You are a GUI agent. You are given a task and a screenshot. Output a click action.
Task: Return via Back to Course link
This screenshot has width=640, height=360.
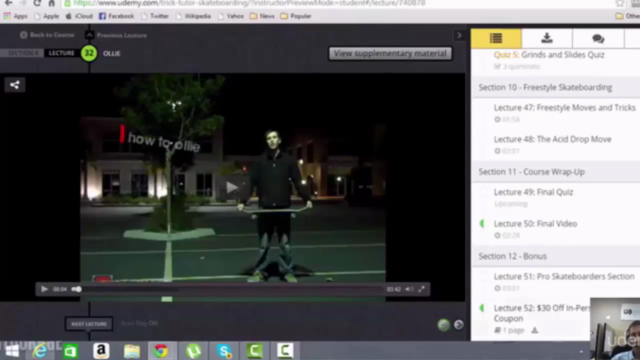pos(47,35)
